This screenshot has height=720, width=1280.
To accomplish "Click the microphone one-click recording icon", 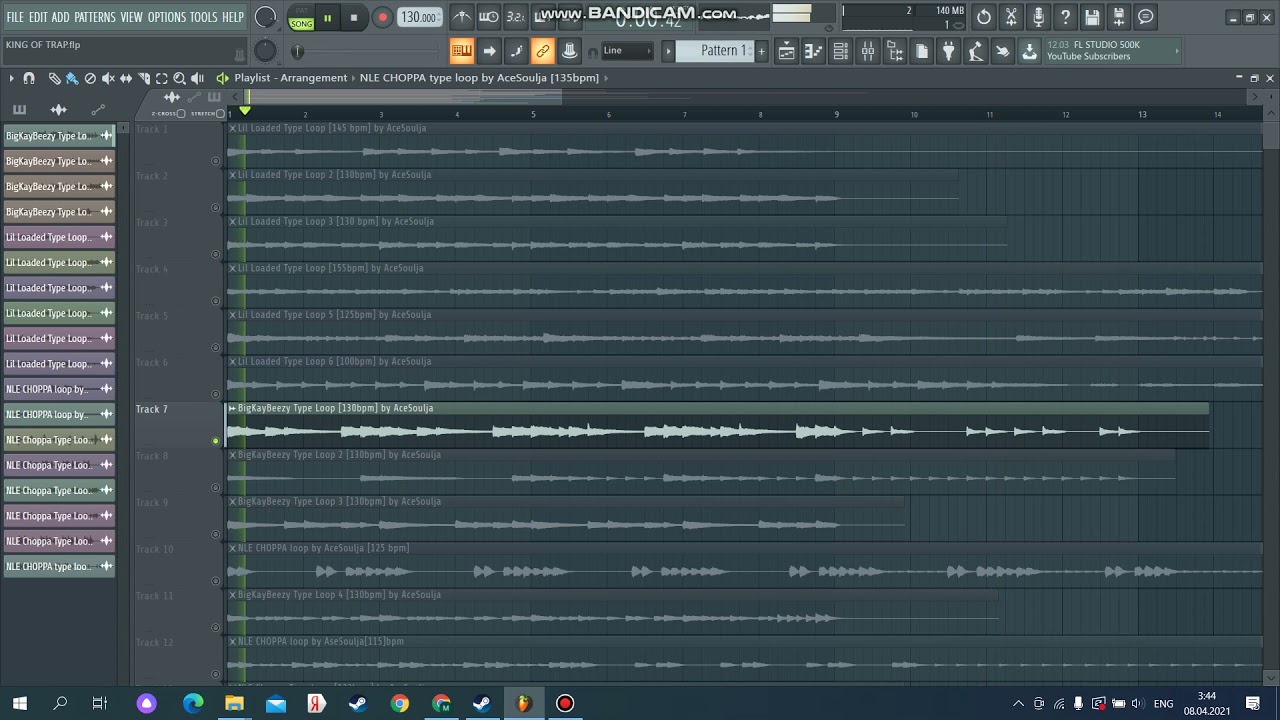I will 1038,17.
